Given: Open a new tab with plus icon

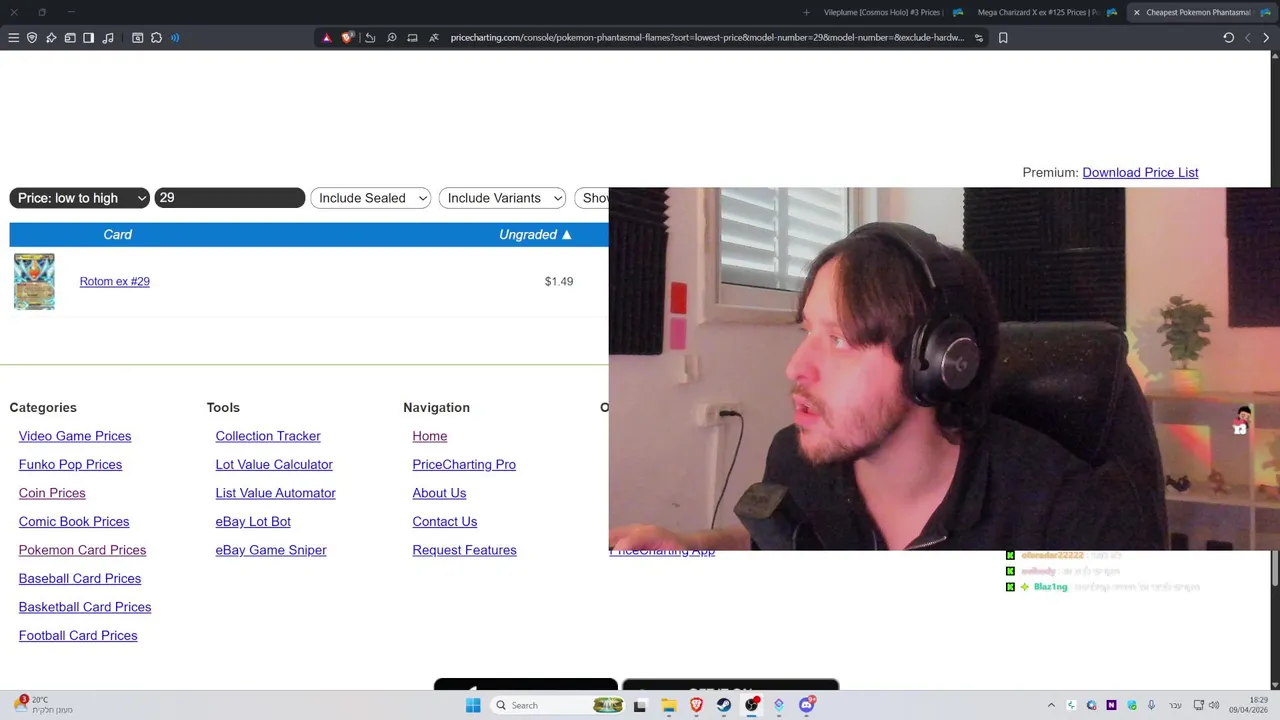Looking at the screenshot, I should coord(806,12).
